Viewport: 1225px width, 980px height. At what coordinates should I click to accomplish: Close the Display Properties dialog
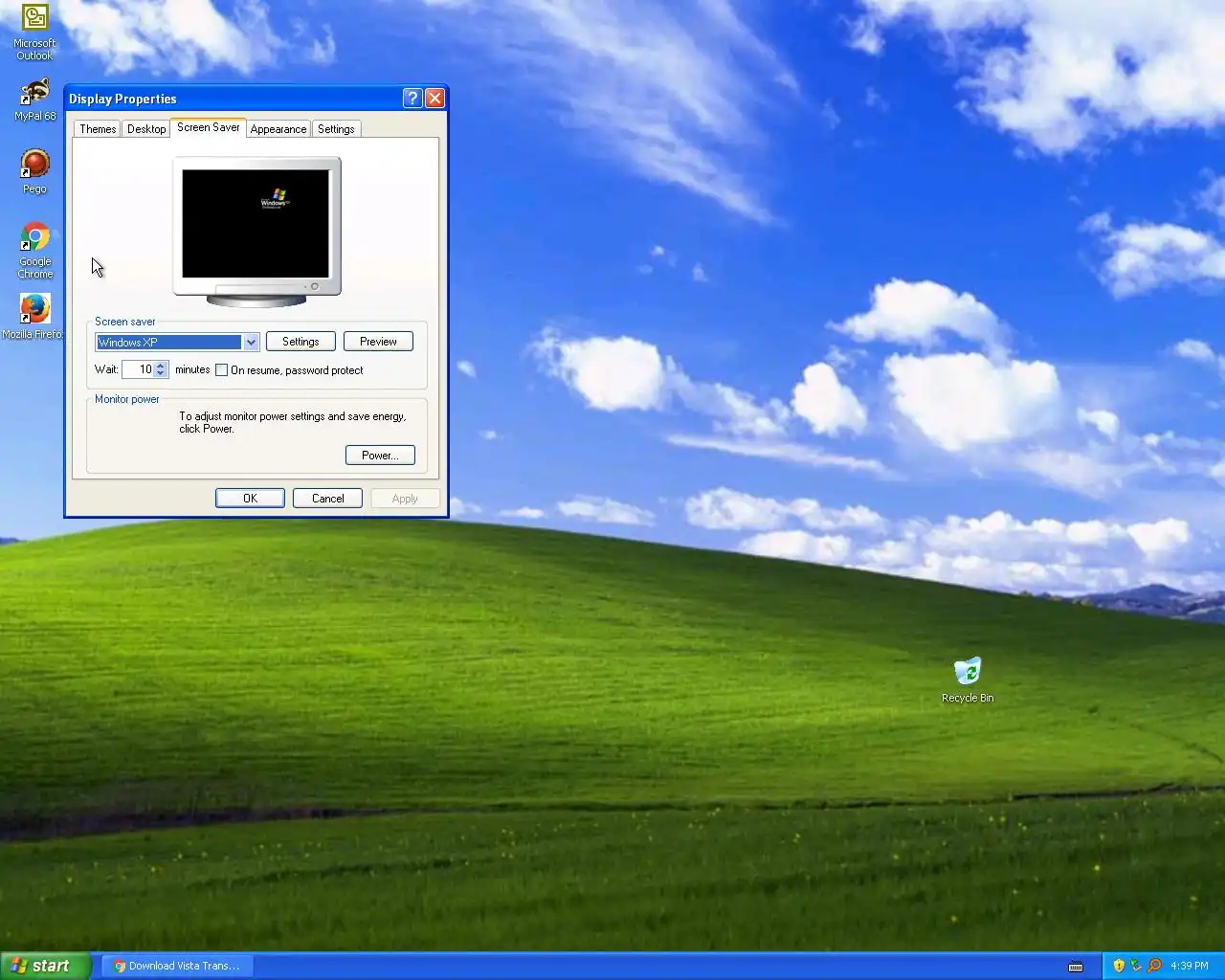tap(434, 98)
